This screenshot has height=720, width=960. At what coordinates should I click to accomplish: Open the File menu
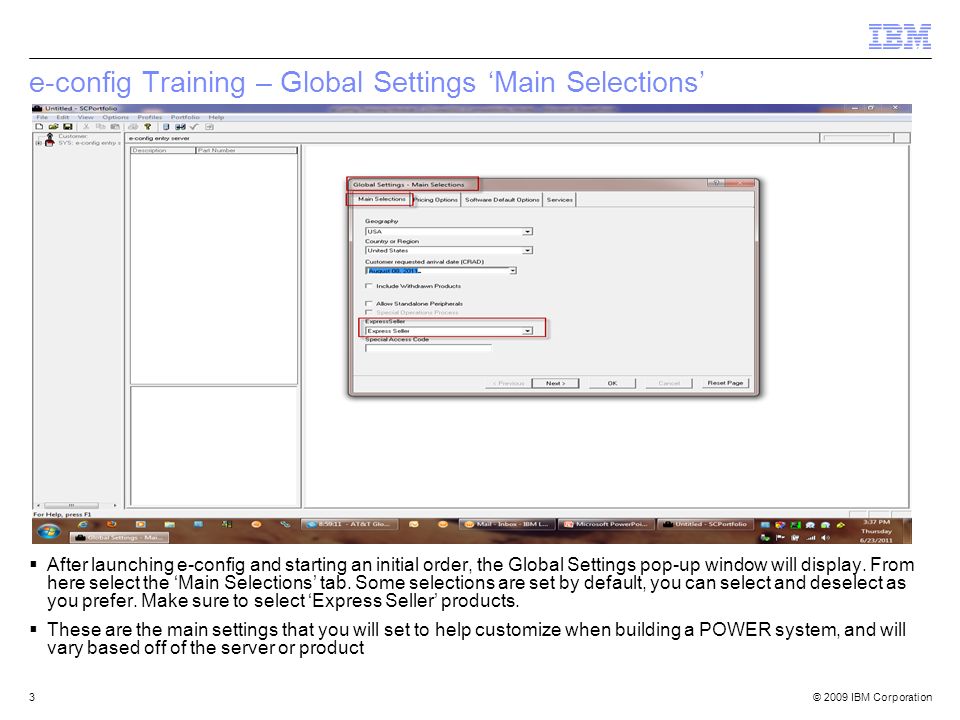click(x=42, y=117)
